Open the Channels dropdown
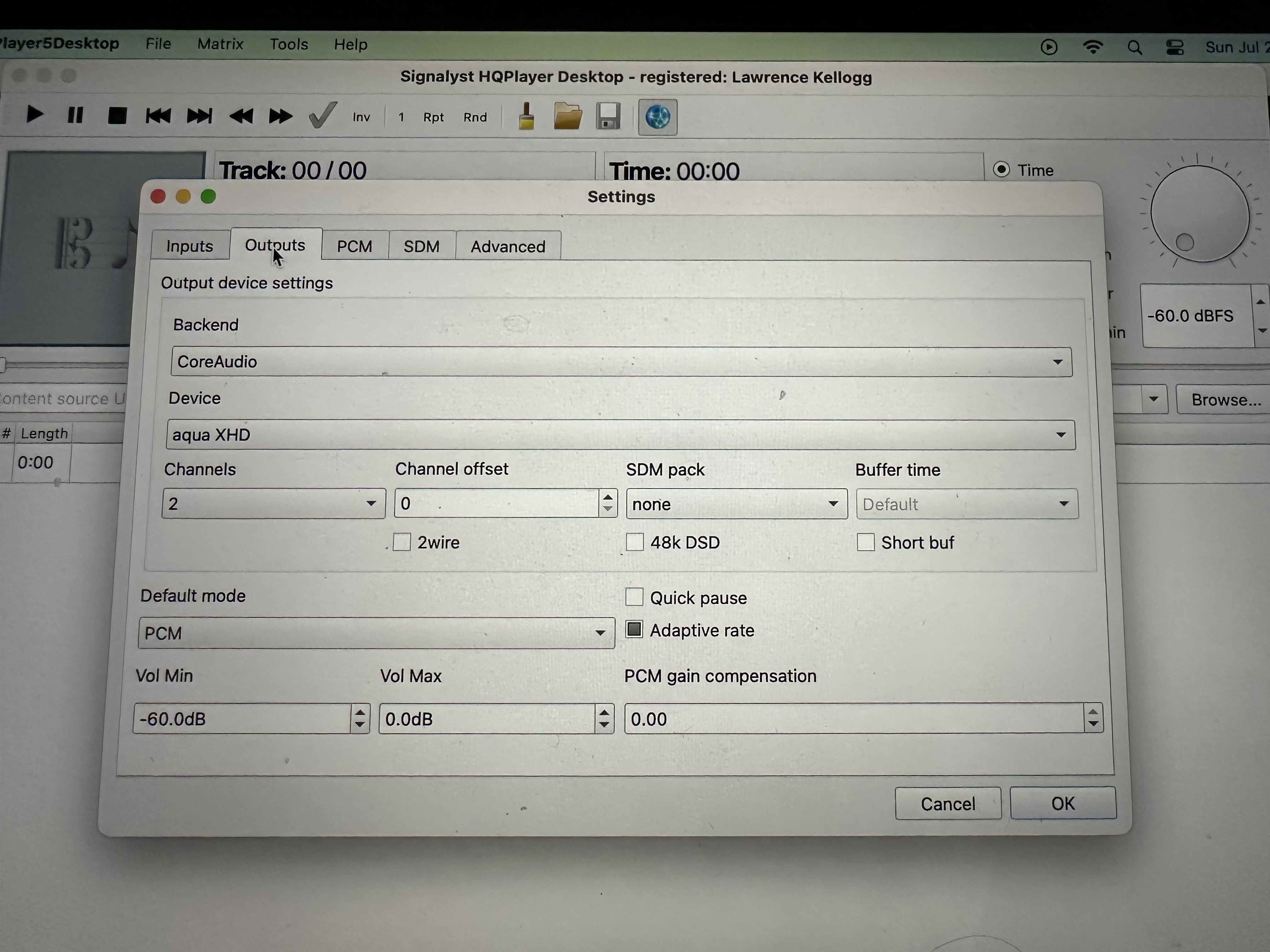 point(273,503)
